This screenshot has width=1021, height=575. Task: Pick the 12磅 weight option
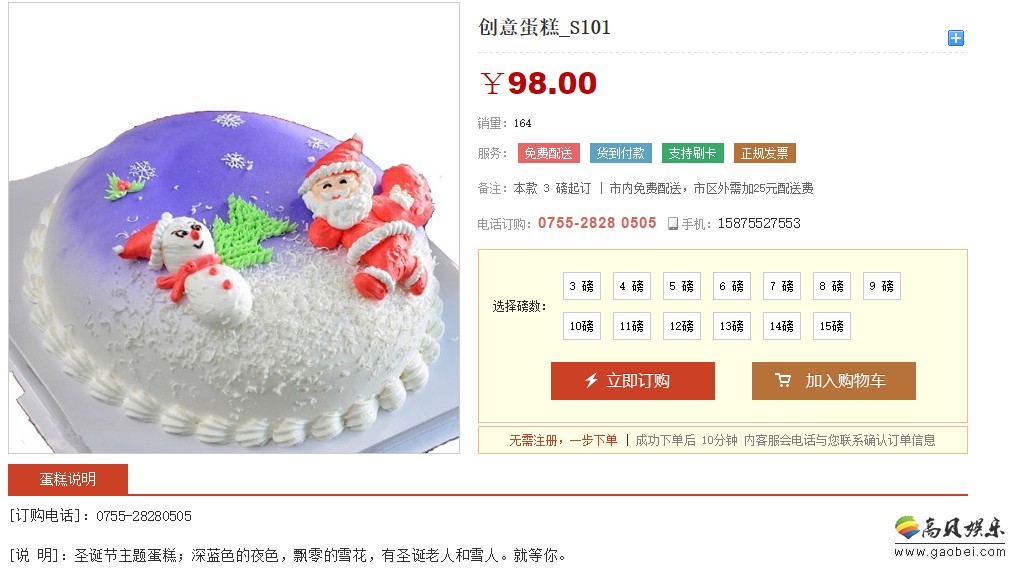[682, 326]
